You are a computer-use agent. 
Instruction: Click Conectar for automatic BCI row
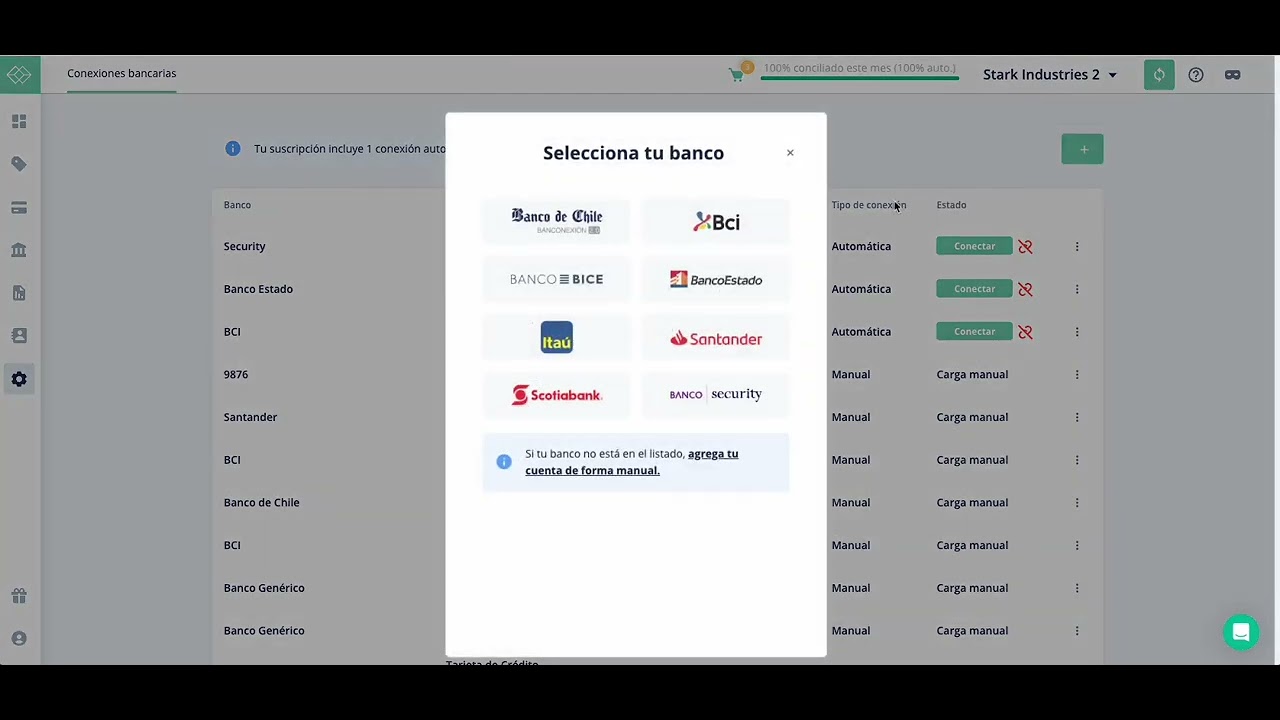pyautogui.click(x=974, y=332)
